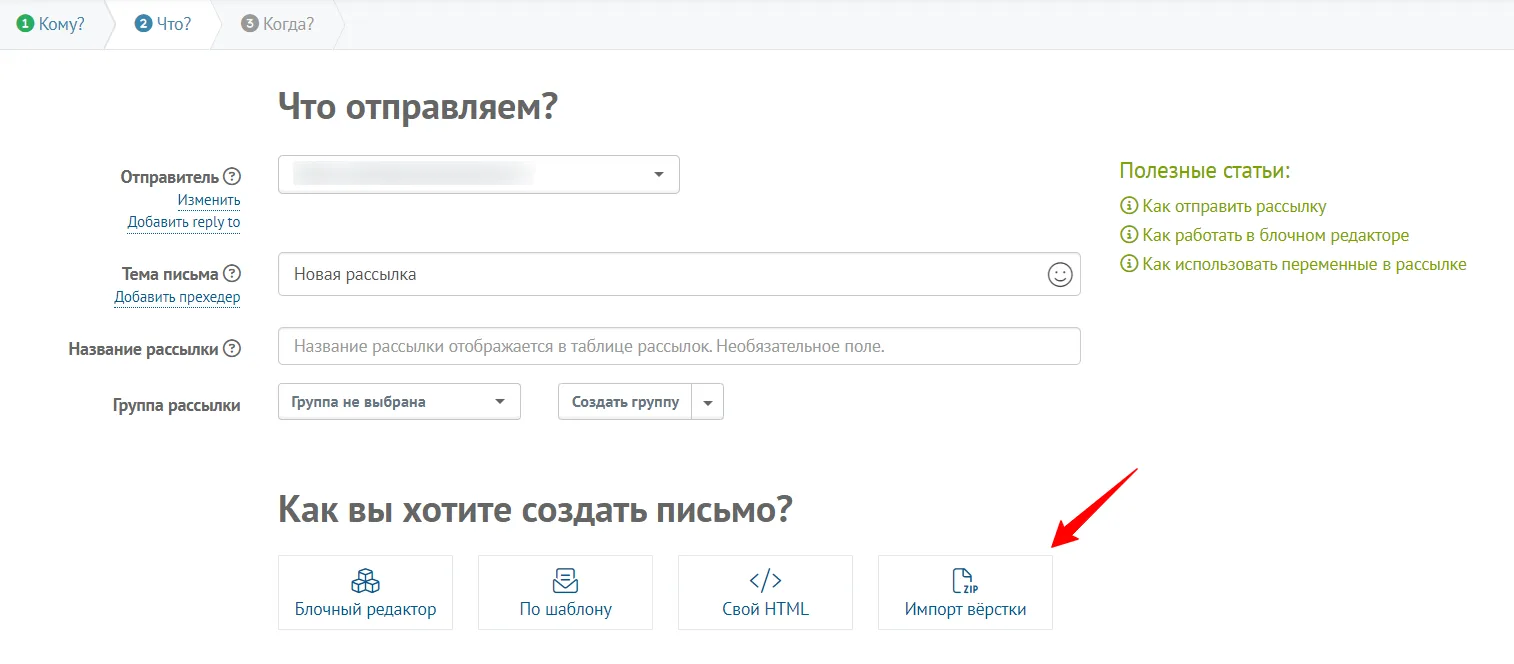Click Изменить link under sender
Viewport: 1514px width, 664px height.
(209, 200)
